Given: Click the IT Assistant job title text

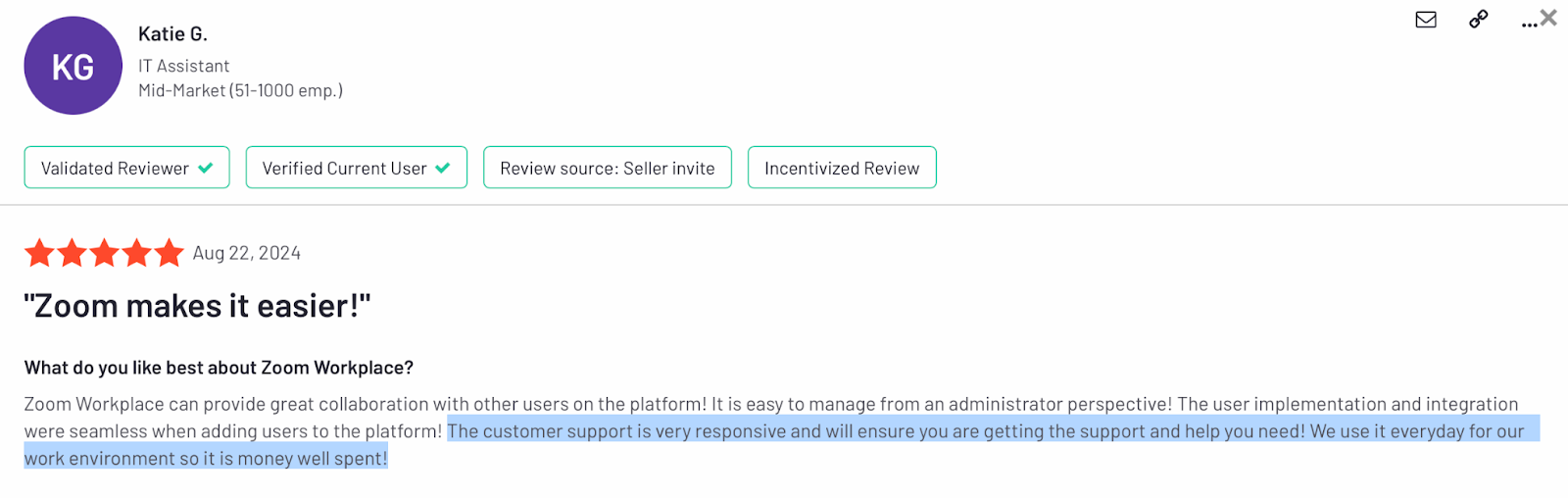Looking at the screenshot, I should tap(184, 66).
